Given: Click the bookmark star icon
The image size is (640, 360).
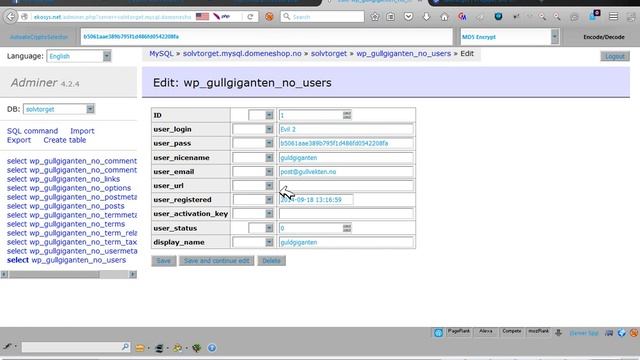Looking at the screenshot, I should (375, 17).
